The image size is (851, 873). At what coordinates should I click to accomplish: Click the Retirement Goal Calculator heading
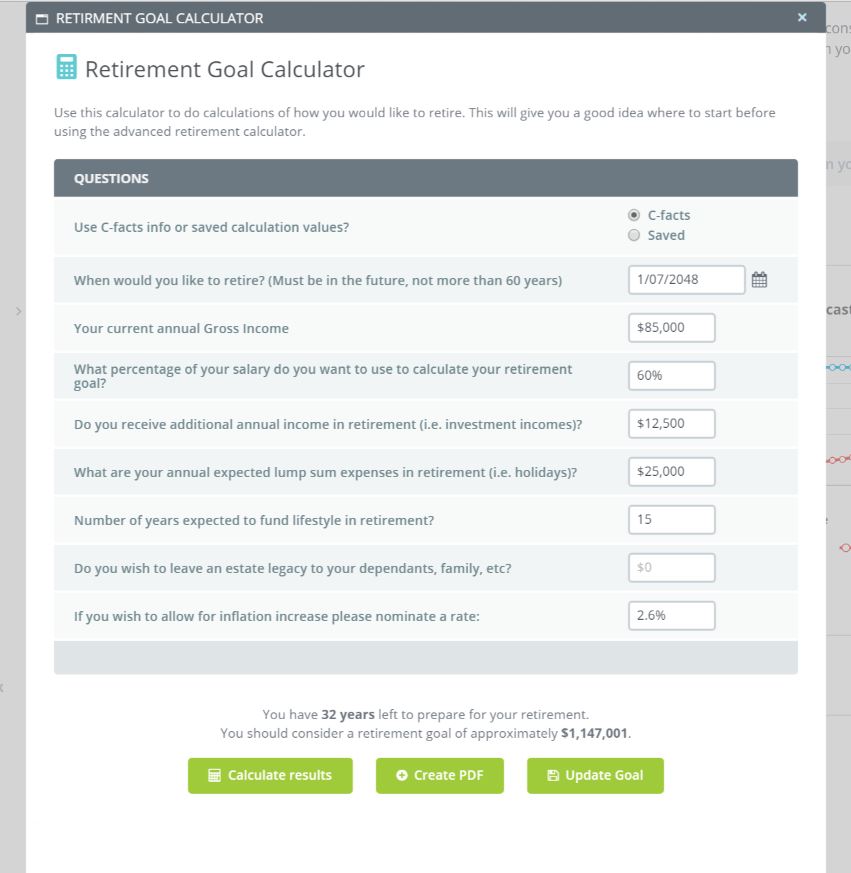click(x=224, y=69)
